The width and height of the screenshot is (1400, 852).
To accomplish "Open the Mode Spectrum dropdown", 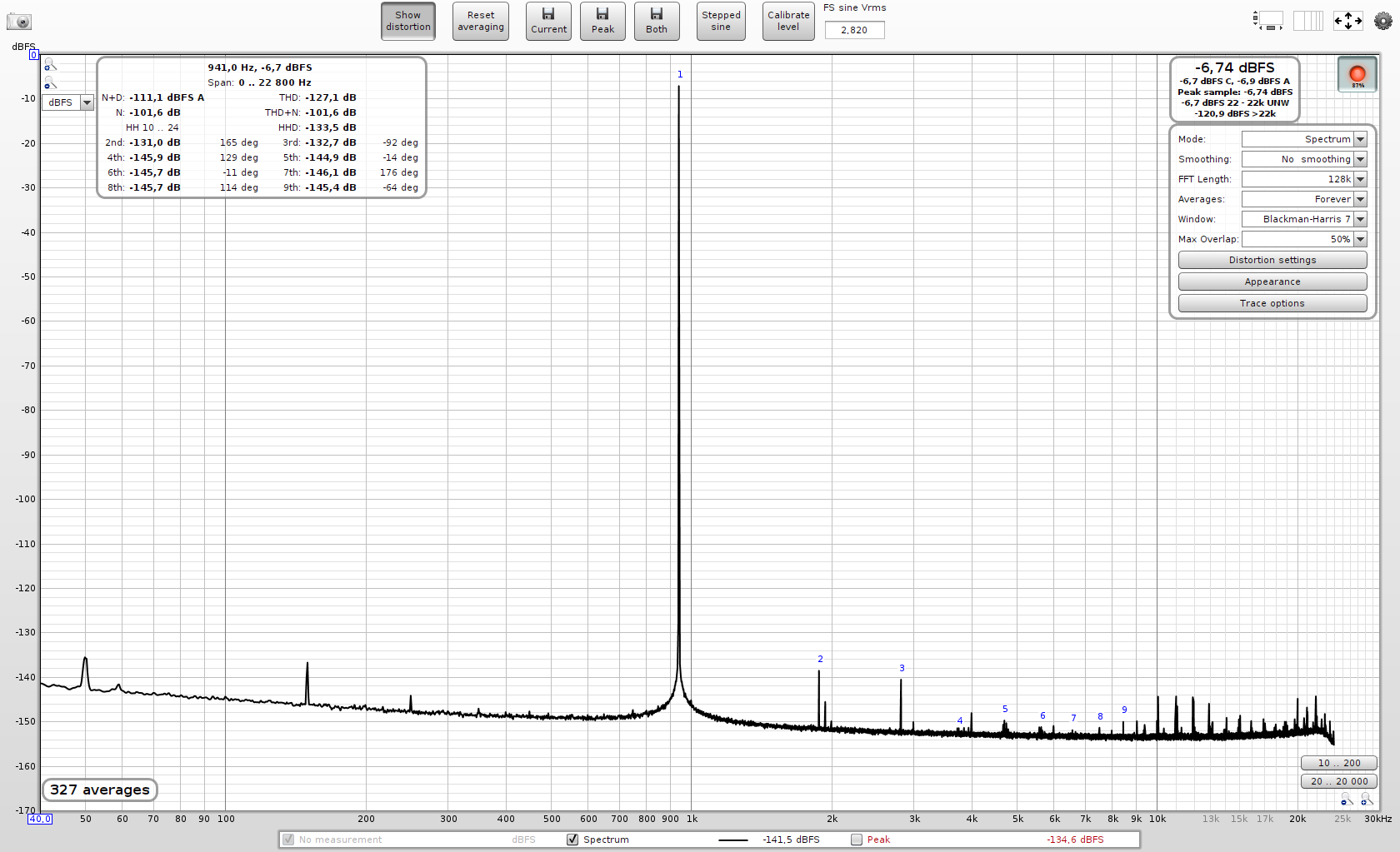I will point(1304,139).
